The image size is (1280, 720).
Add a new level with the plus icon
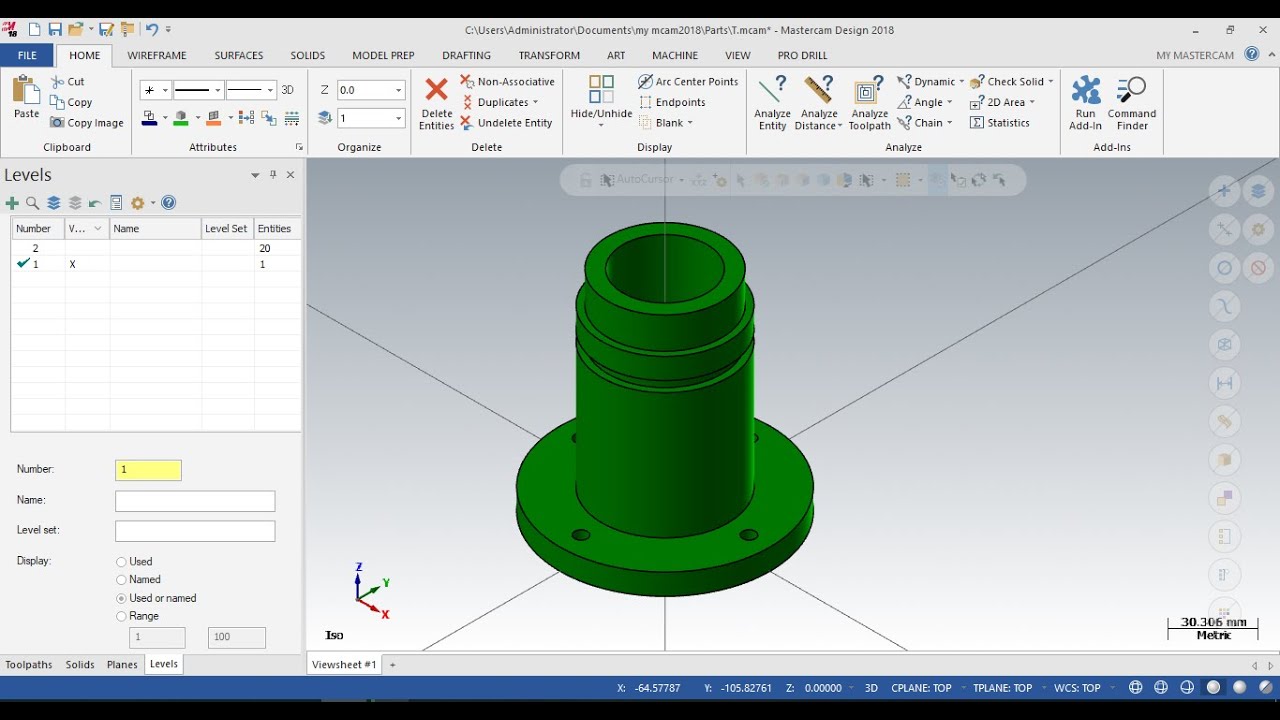(13, 203)
